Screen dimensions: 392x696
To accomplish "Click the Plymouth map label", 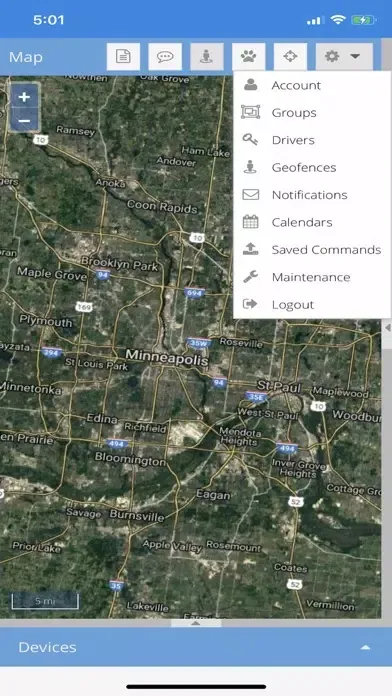I will pyautogui.click(x=46, y=320).
